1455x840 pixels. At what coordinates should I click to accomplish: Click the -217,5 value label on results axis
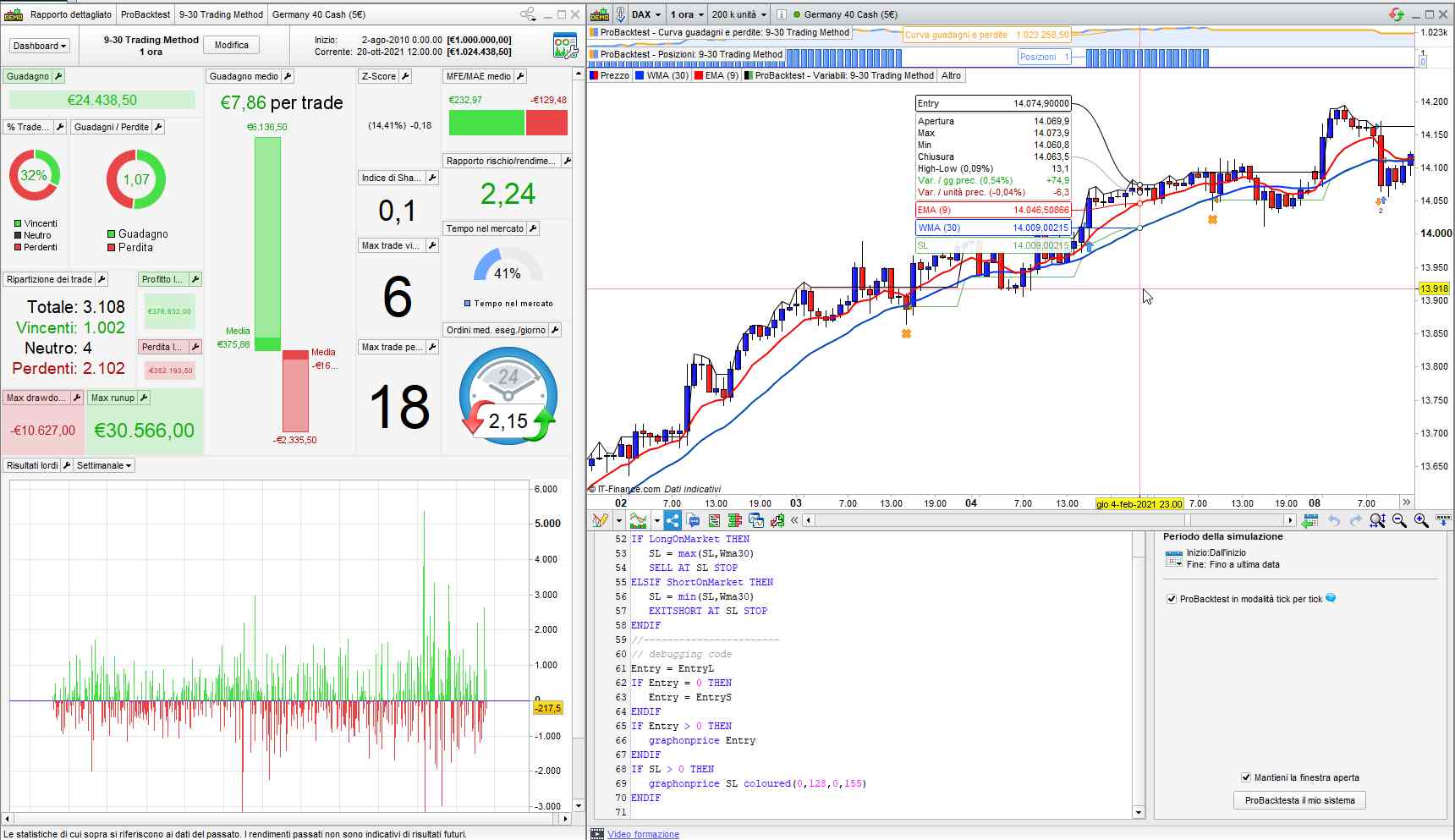point(548,708)
